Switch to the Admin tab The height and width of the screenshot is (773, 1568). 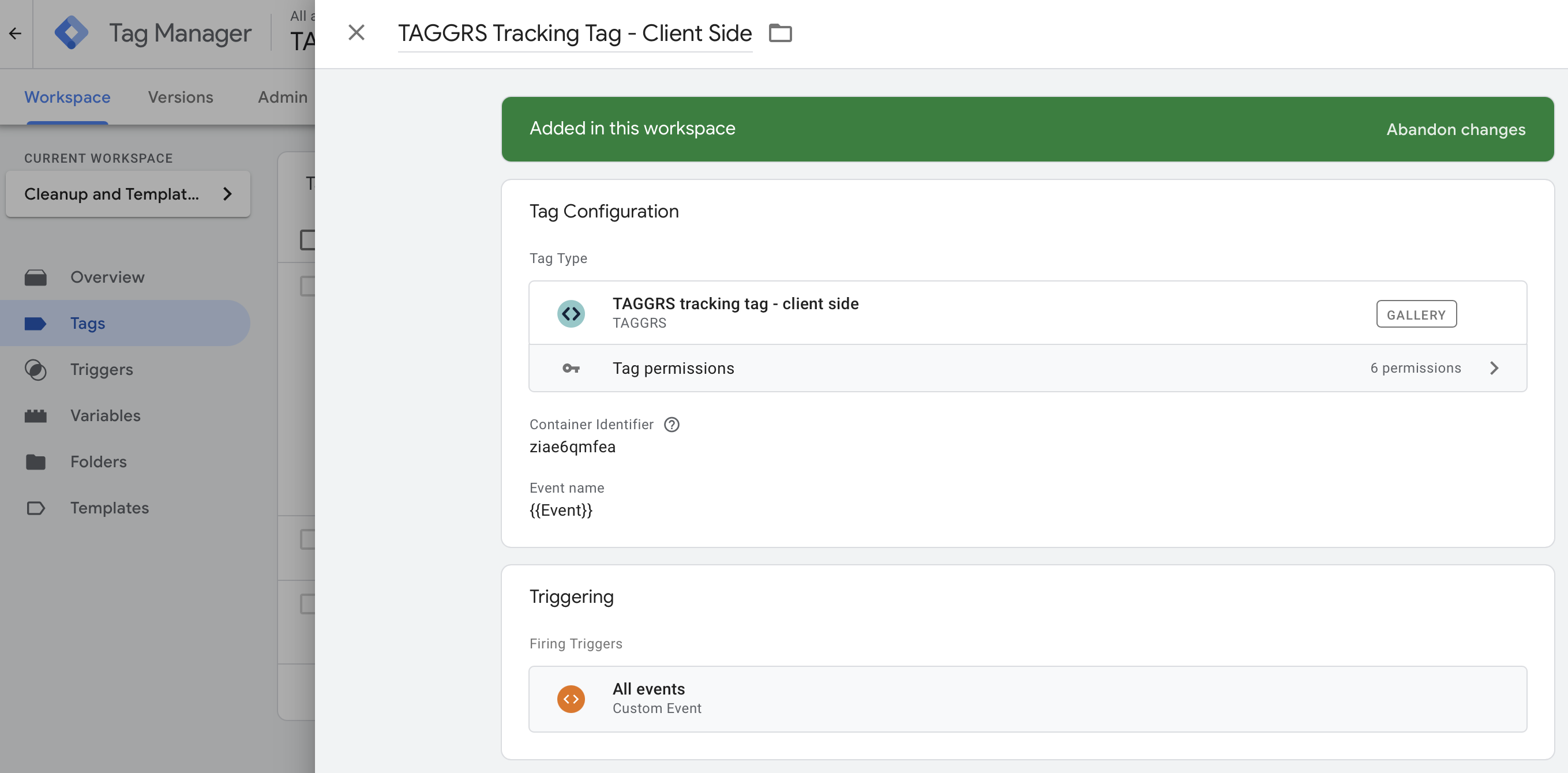pyautogui.click(x=283, y=97)
